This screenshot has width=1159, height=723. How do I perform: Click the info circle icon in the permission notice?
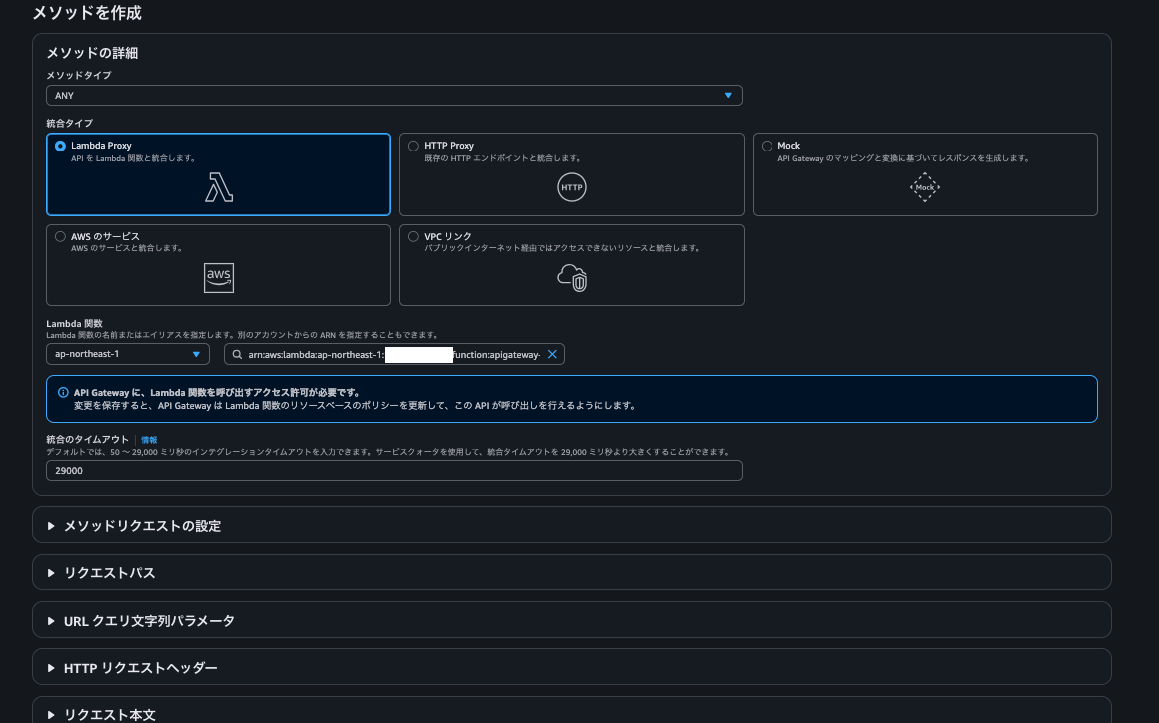coord(63,393)
